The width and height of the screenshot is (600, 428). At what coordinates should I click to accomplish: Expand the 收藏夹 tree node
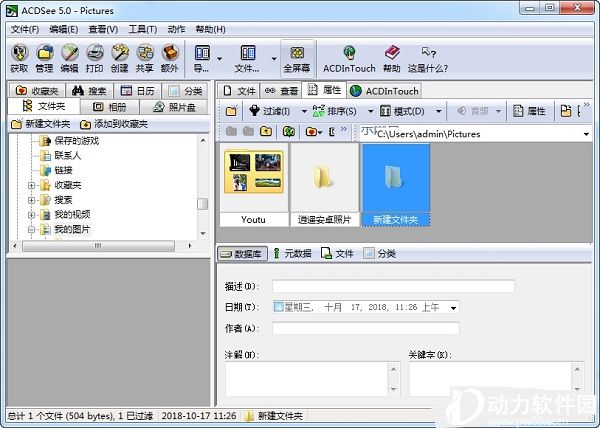(31, 186)
